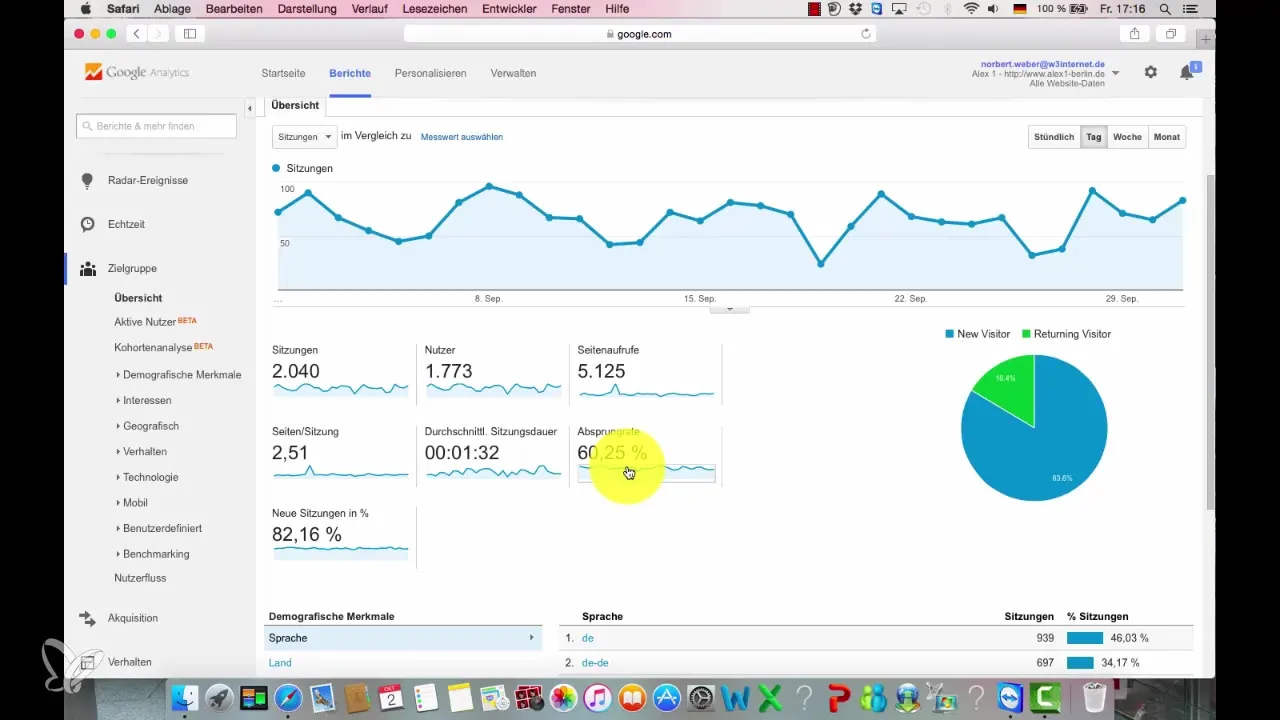The image size is (1280, 720).
Task: Select the Land dimension link
Action: [x=280, y=662]
